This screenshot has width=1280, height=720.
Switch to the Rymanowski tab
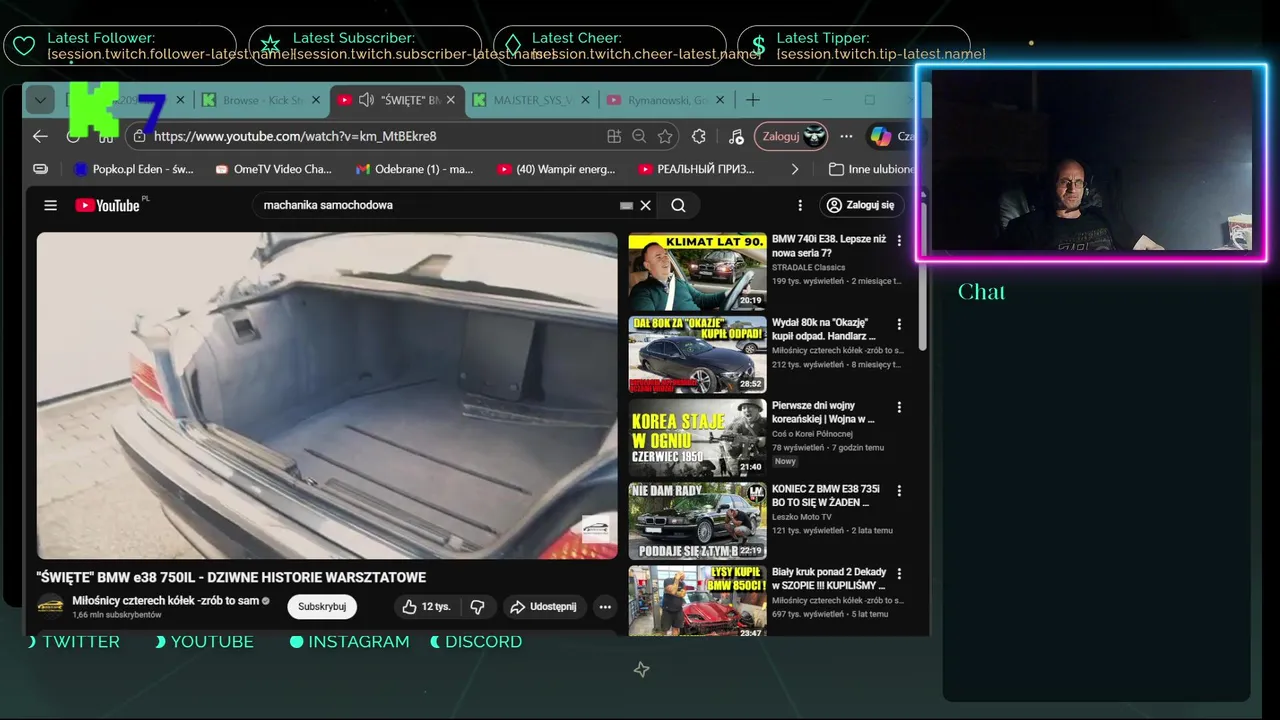pos(665,100)
